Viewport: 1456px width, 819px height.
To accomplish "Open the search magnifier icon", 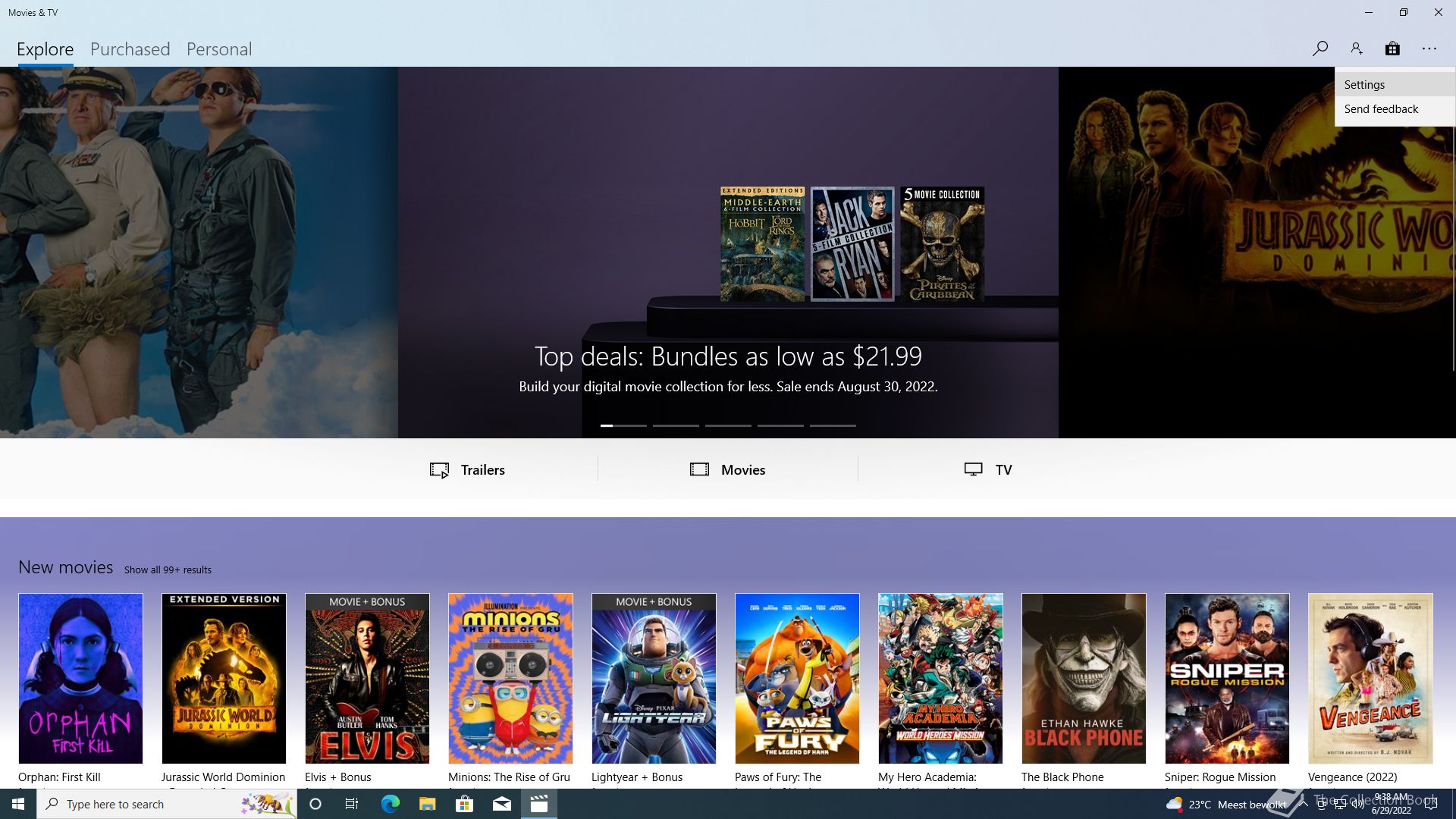I will coord(1320,49).
